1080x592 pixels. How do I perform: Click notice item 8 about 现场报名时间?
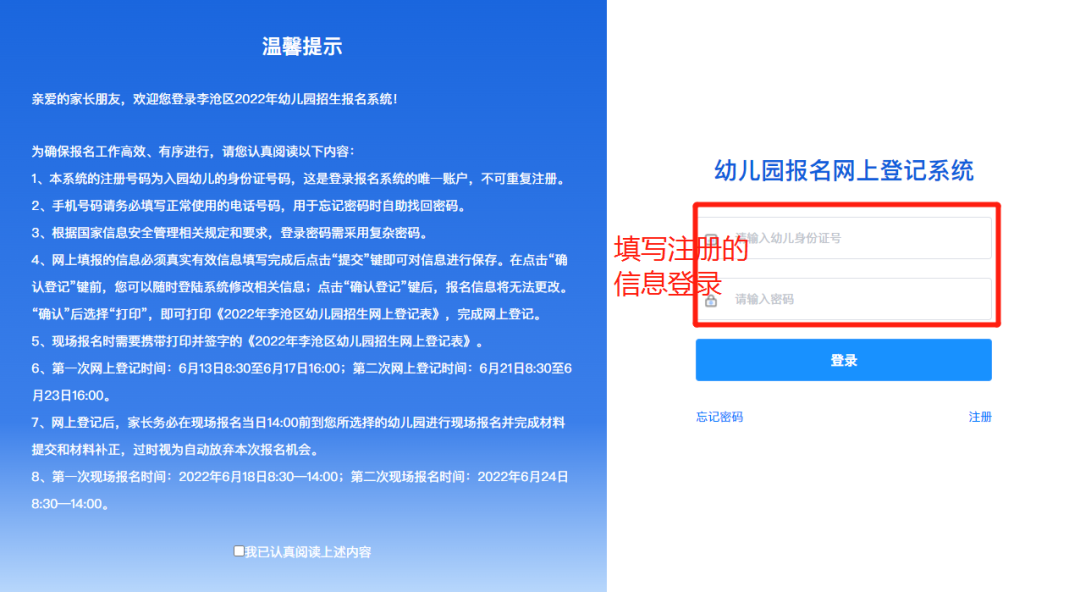[300, 490]
